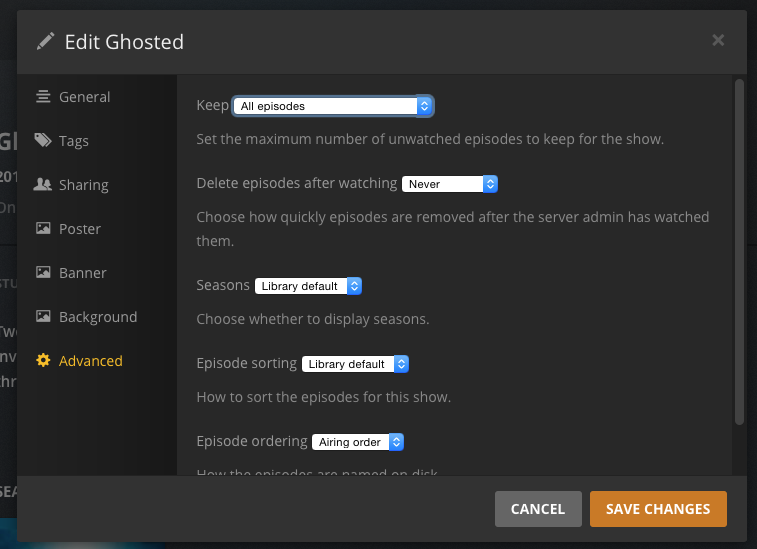Click 'How to sort the episodes' text

(323, 397)
